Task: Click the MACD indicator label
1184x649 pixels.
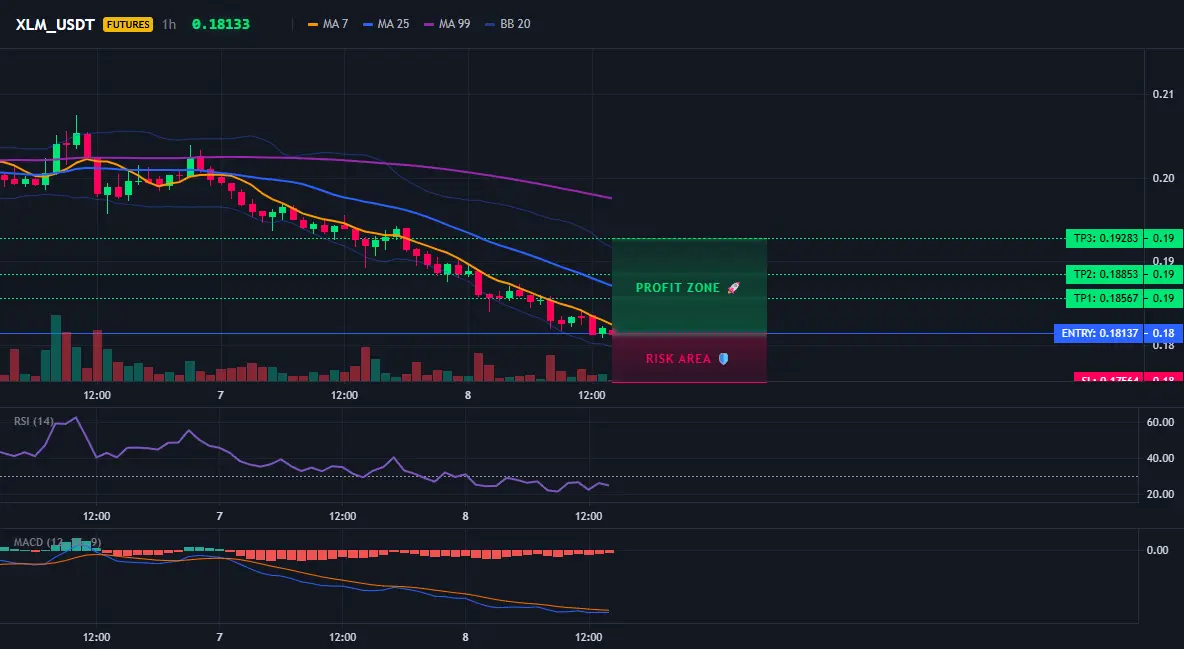Action: coord(57,542)
